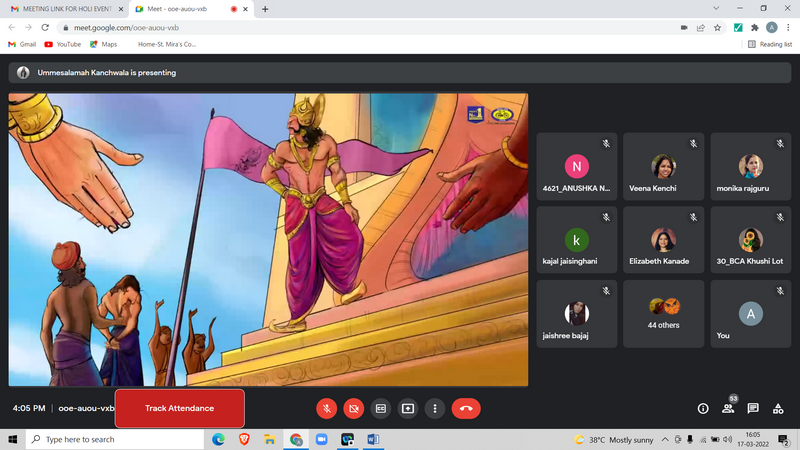The height and width of the screenshot is (450, 800).
Task: Select monika rajguru participant tile
Action: [x=751, y=166]
